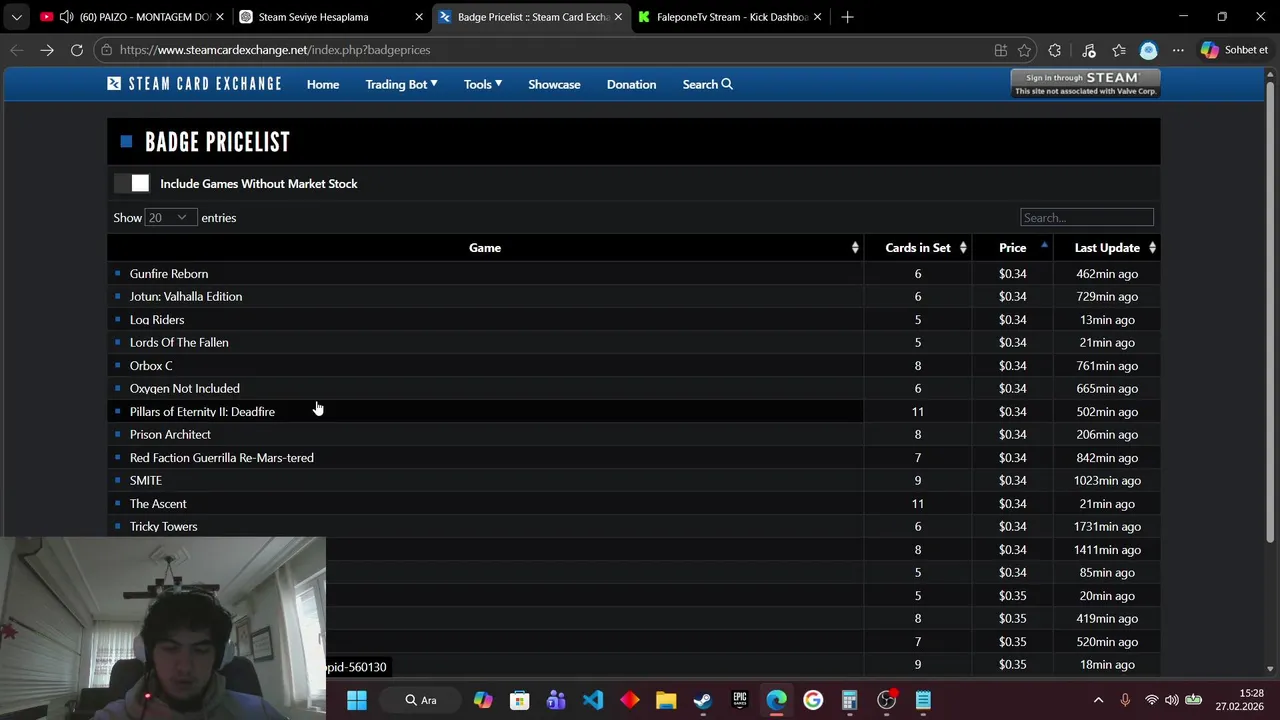Open the browser Settings and more menu
Image resolution: width=1280 pixels, height=720 pixels.
1179,50
